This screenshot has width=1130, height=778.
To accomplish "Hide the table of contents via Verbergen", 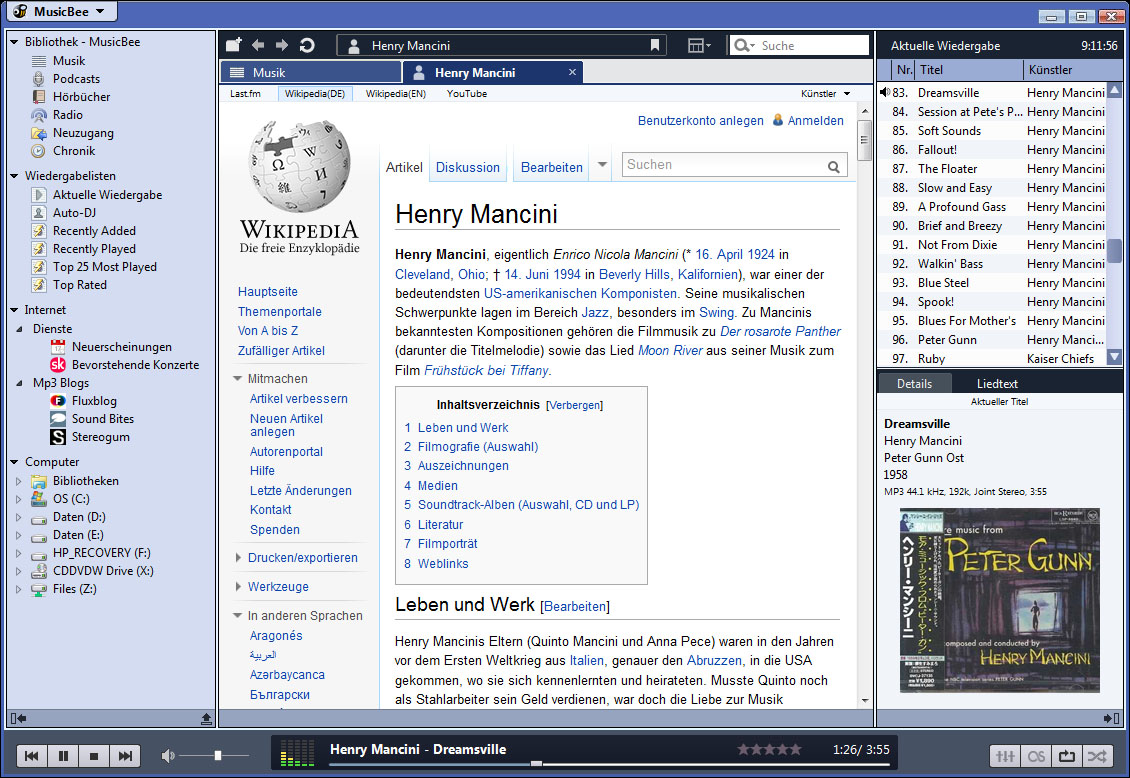I will tap(574, 405).
